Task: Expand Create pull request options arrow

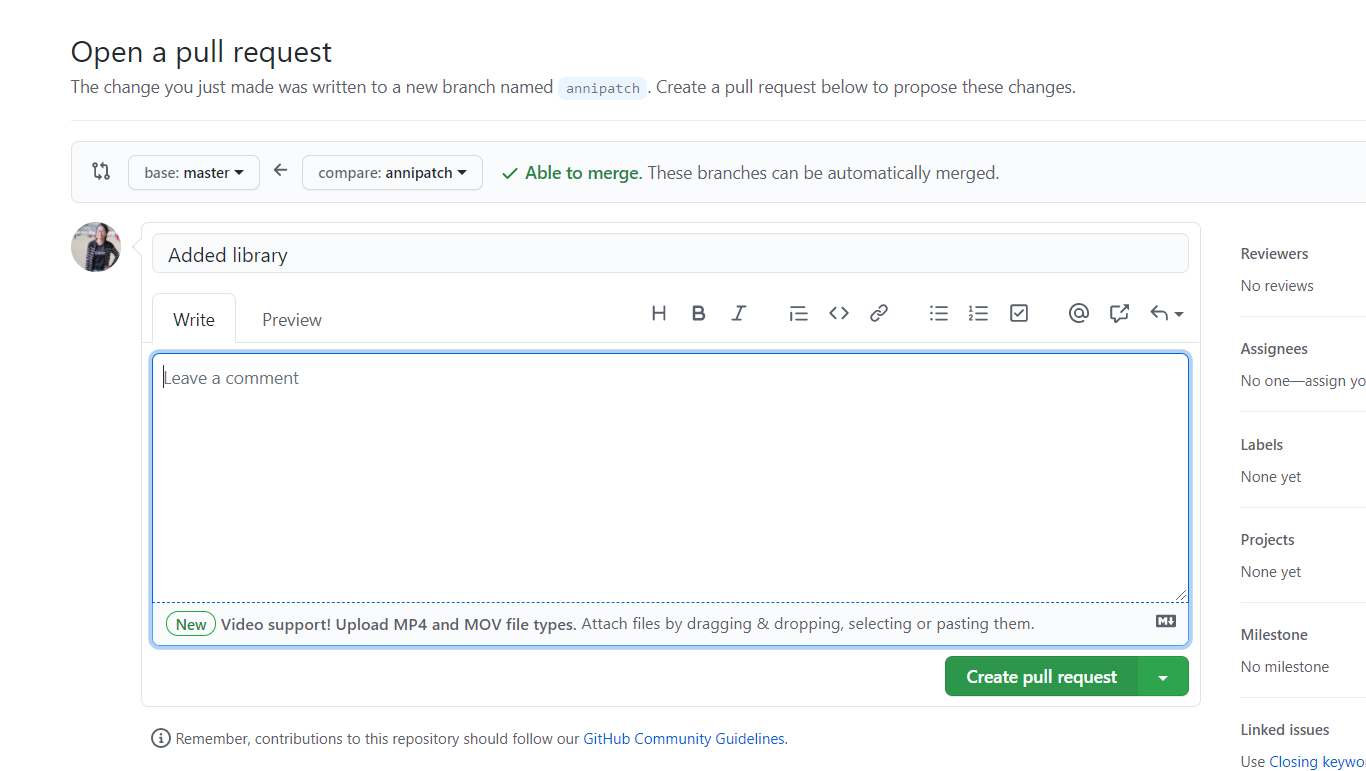Action: pyautogui.click(x=1163, y=677)
